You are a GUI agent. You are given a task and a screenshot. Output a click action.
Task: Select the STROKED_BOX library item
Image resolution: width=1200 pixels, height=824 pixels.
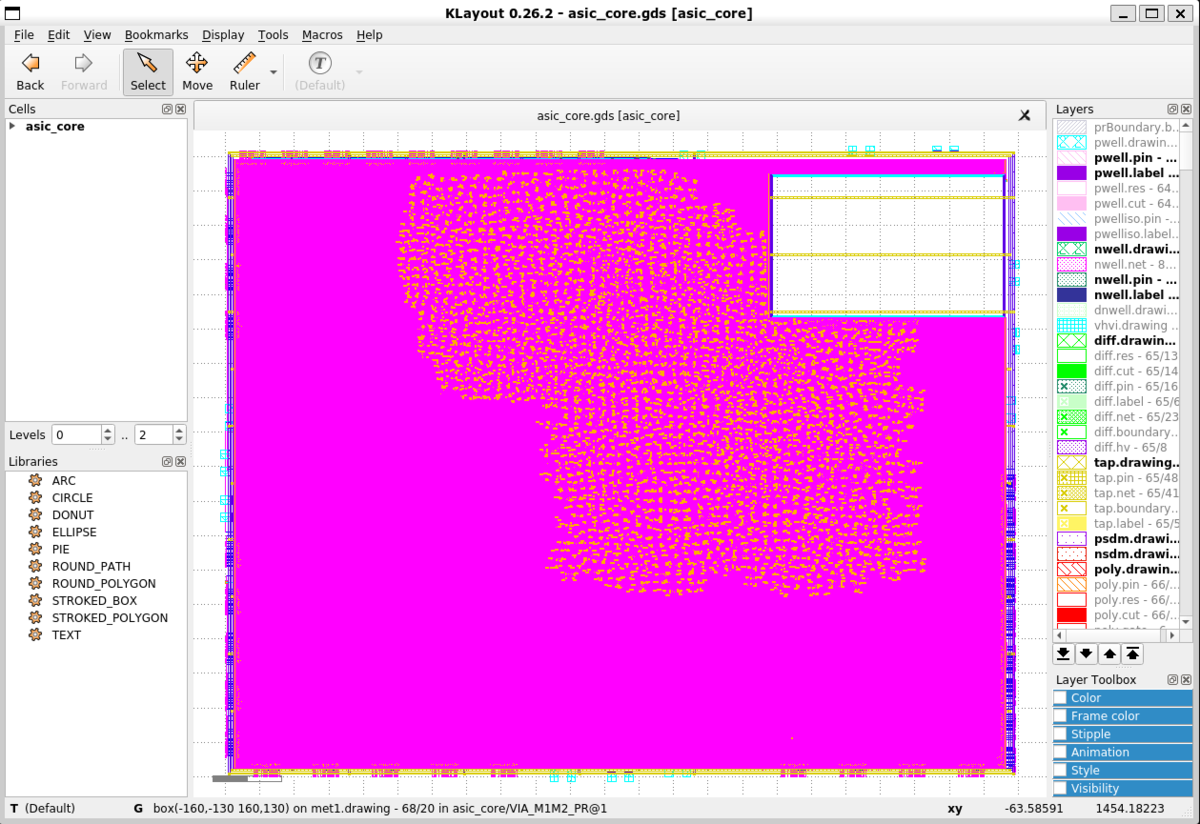[x=95, y=600]
